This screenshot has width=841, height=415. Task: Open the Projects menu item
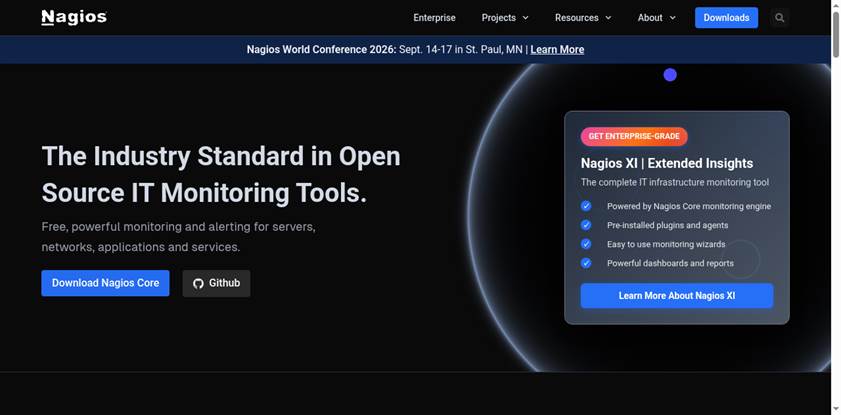(x=499, y=18)
